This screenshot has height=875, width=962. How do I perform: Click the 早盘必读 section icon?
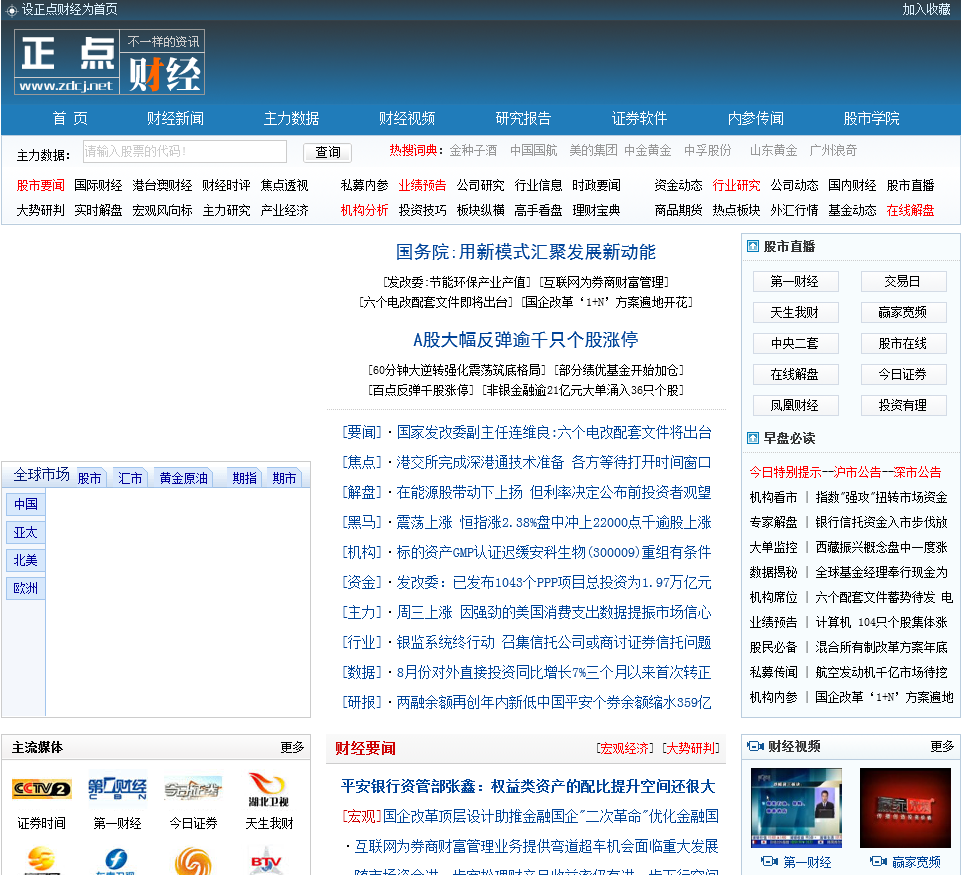[x=753, y=438]
